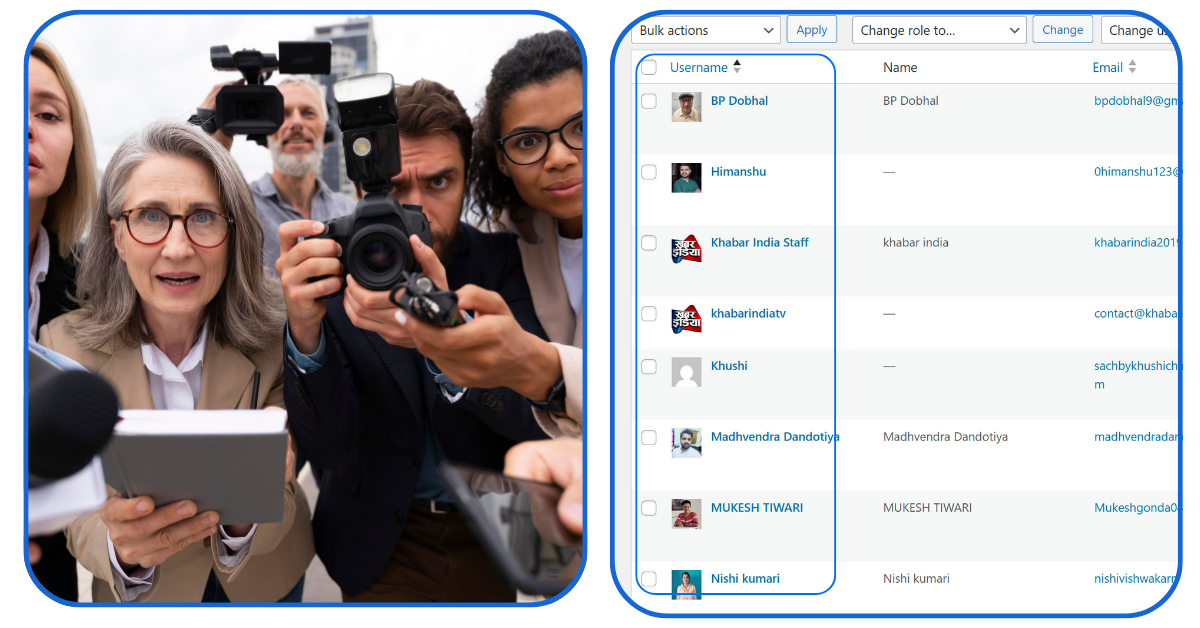Click Nishi kumari's avatar photo
The image size is (1200, 628).
click(686, 584)
